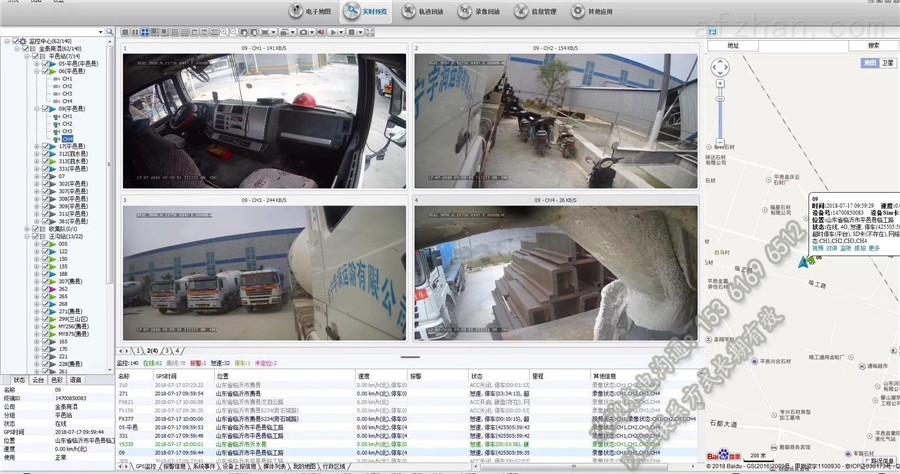Open the 其他应用 other applications module

pos(592,11)
